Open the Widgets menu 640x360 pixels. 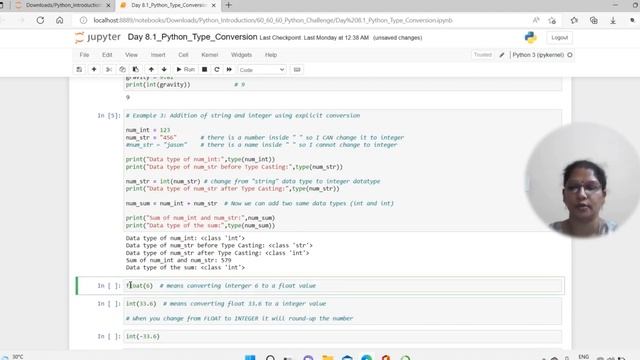(241, 55)
